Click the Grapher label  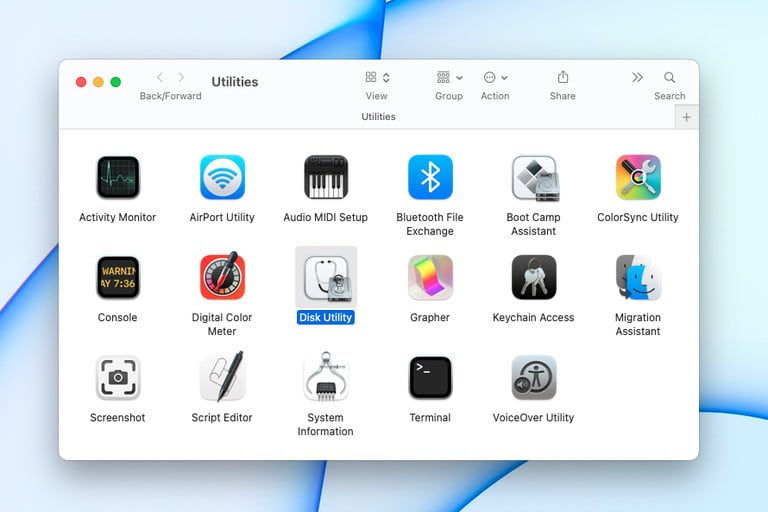(430, 317)
